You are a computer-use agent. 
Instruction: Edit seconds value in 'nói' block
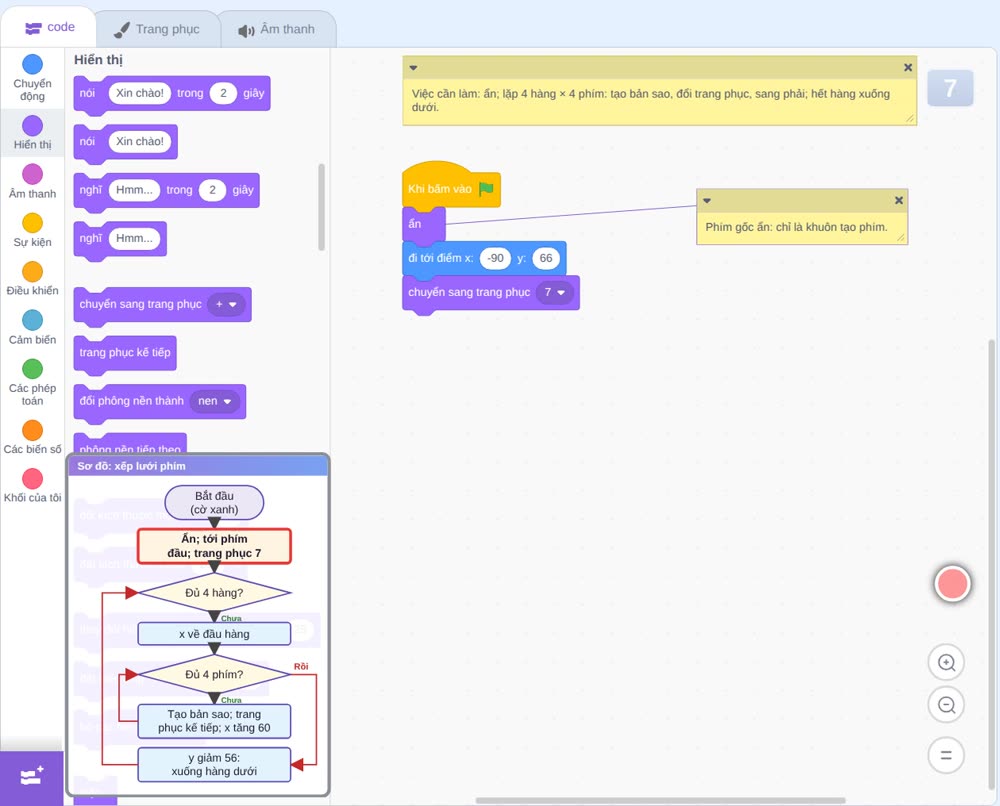(x=223, y=93)
